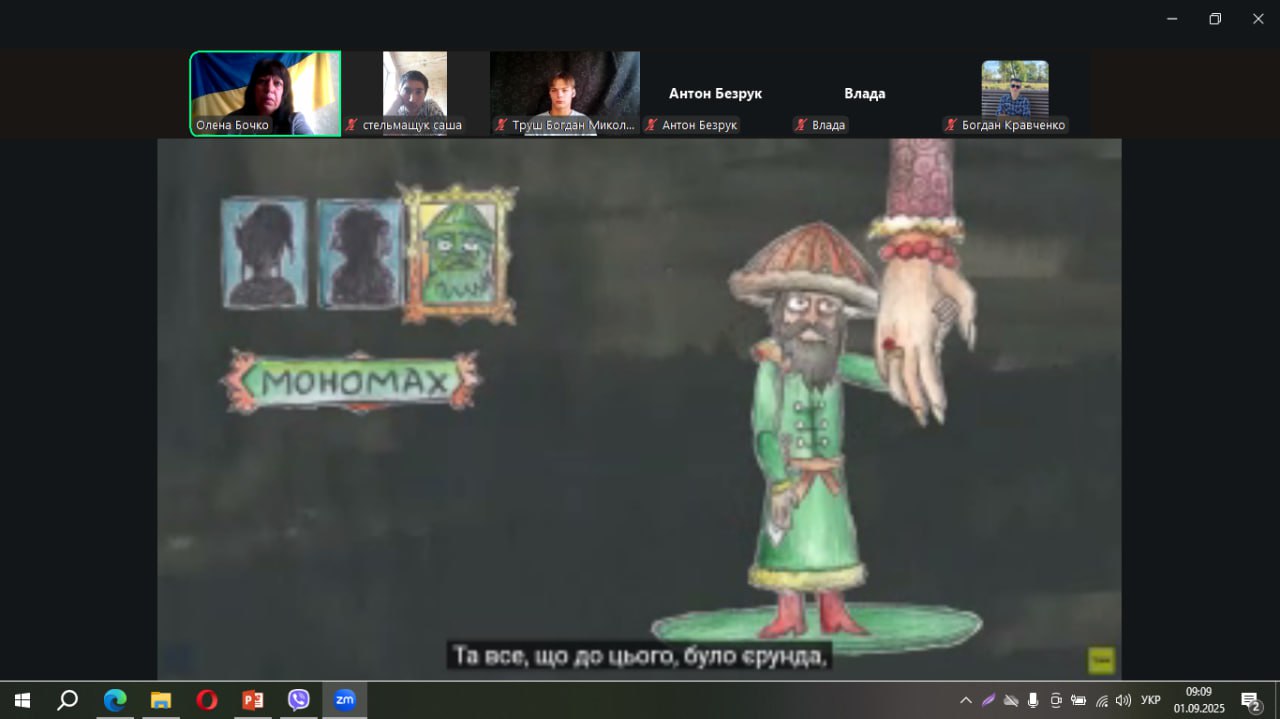1280x719 pixels.
Task: Click the purple feather tray icon
Action: click(988, 700)
